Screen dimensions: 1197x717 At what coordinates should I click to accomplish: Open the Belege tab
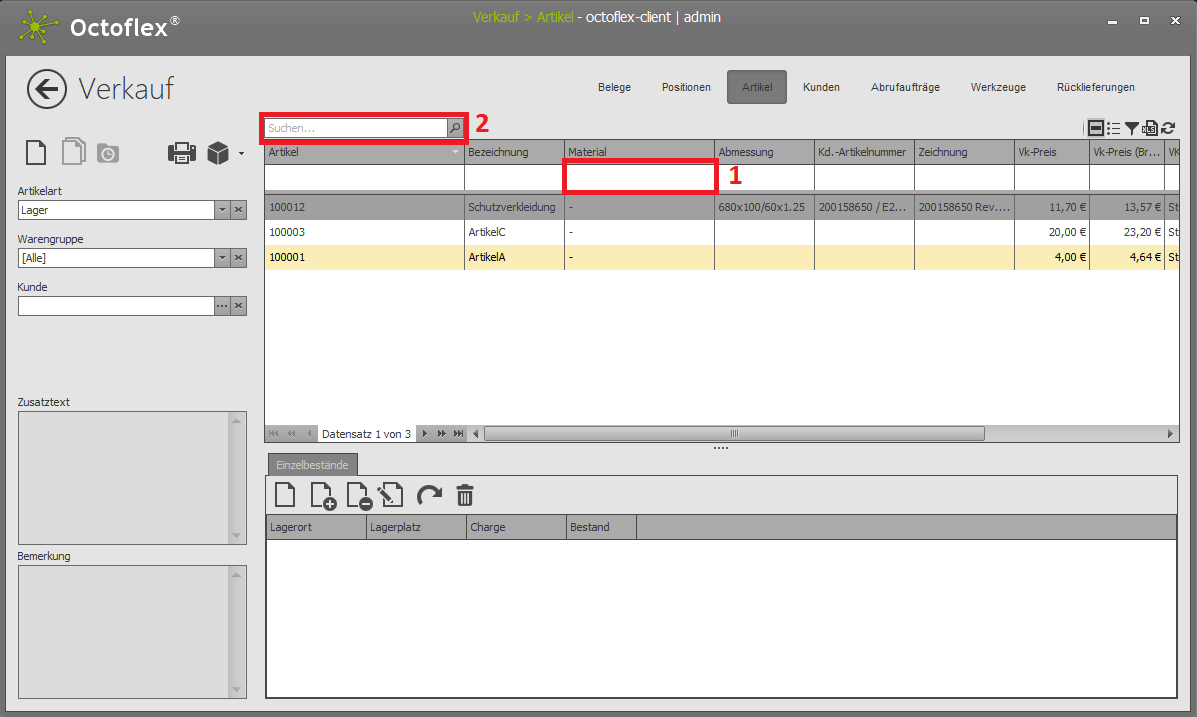pos(614,87)
